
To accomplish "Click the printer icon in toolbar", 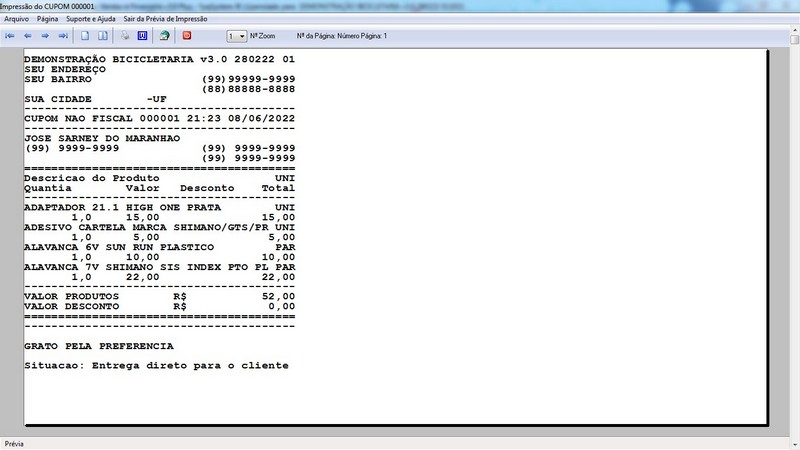I will click(125, 36).
